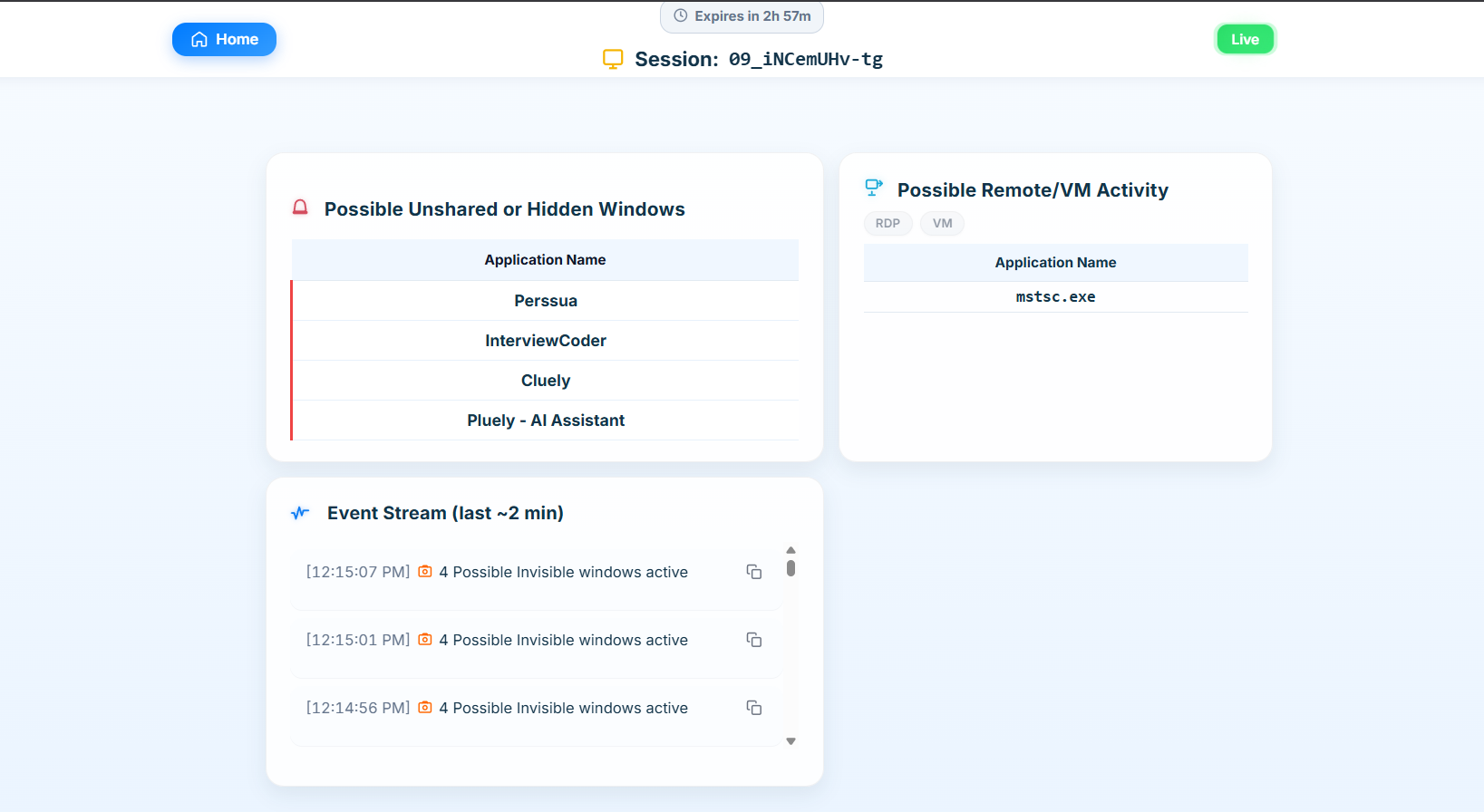The height and width of the screenshot is (812, 1484).
Task: Click the Expires in 2h 57m pill
Action: click(x=742, y=16)
